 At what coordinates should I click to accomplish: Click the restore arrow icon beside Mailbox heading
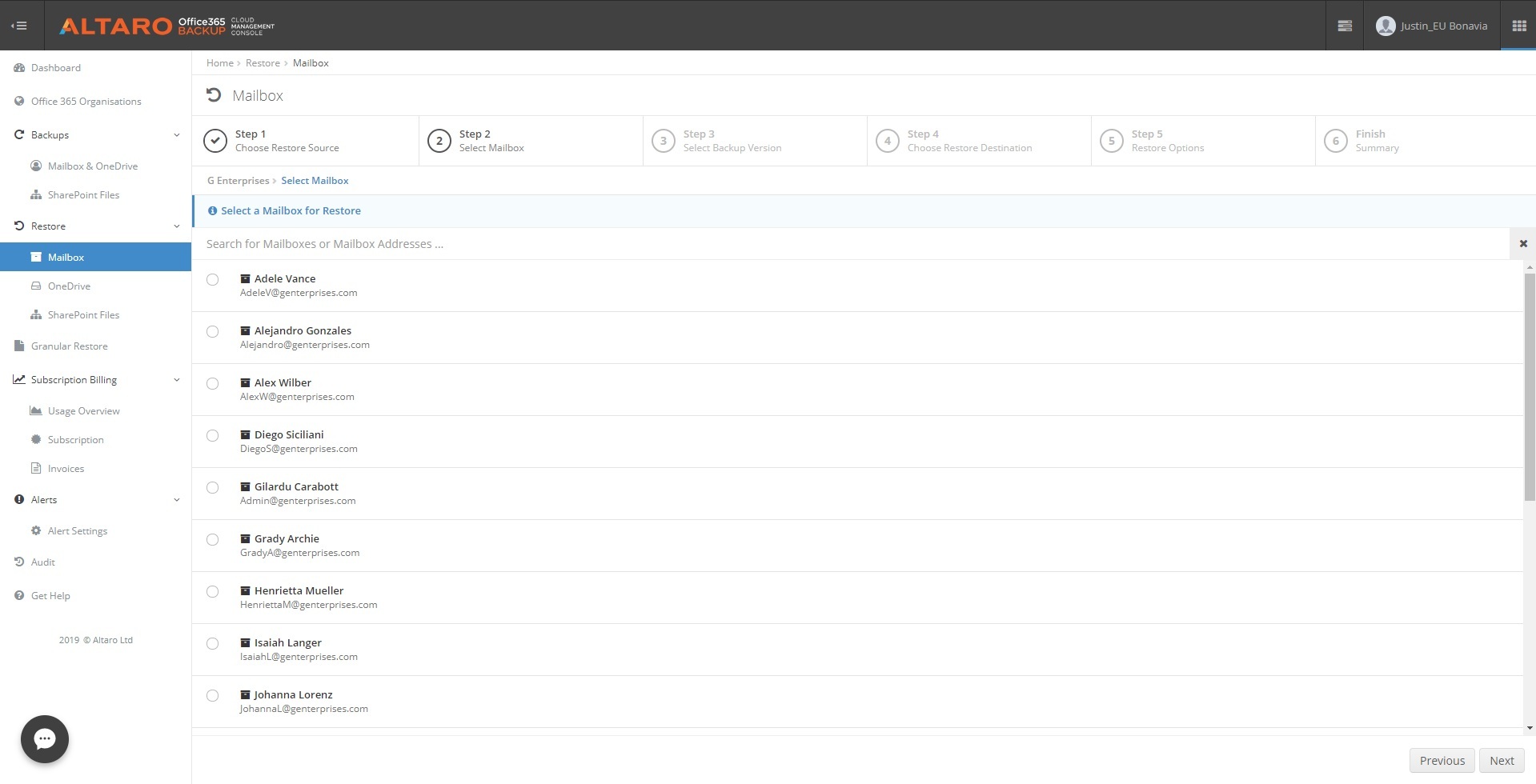[213, 94]
